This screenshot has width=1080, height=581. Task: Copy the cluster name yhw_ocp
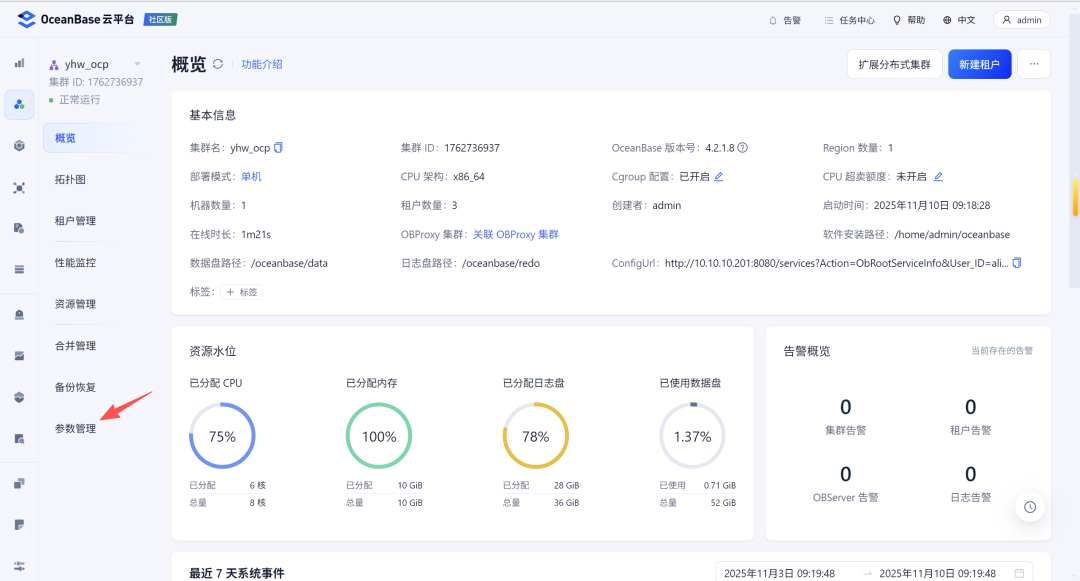(x=278, y=147)
